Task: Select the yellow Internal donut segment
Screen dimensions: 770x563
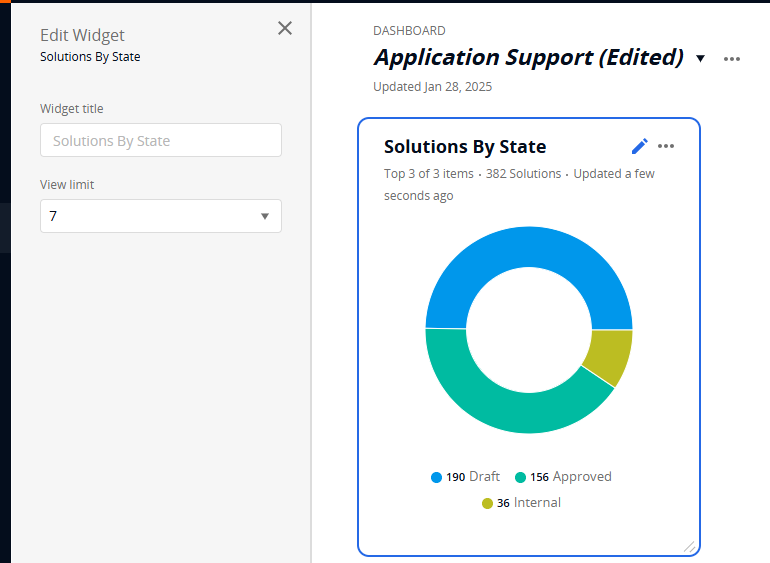Action: (609, 355)
